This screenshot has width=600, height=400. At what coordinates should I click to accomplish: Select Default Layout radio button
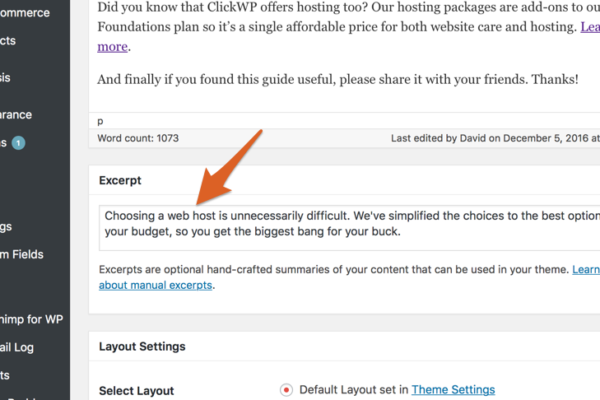(x=286, y=390)
